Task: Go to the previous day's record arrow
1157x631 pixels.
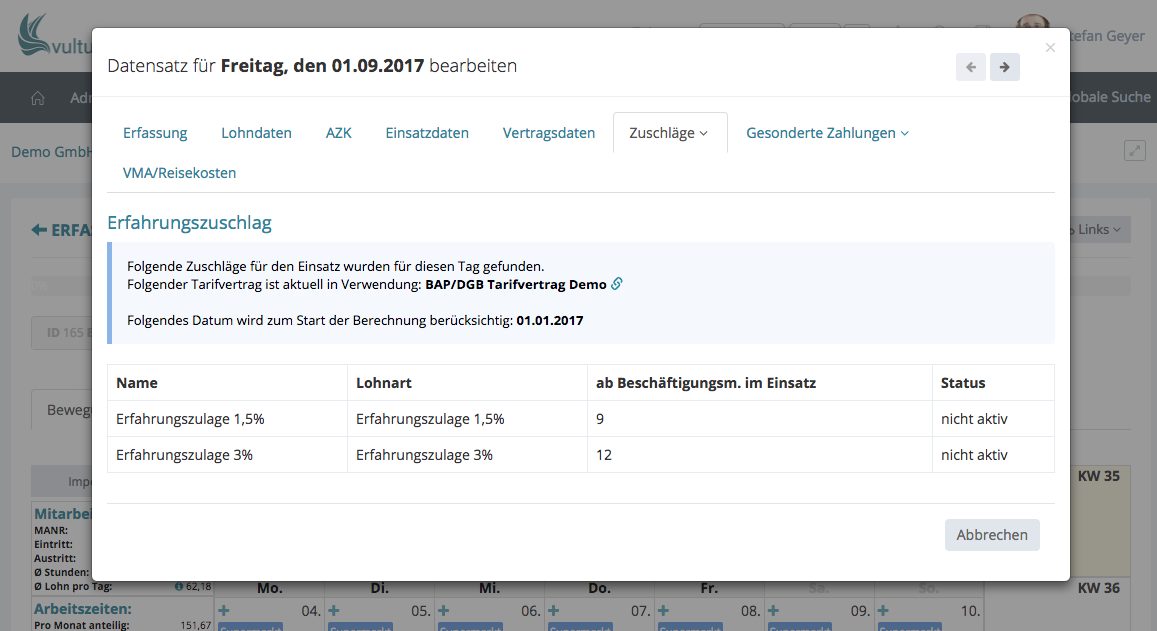Action: click(970, 67)
